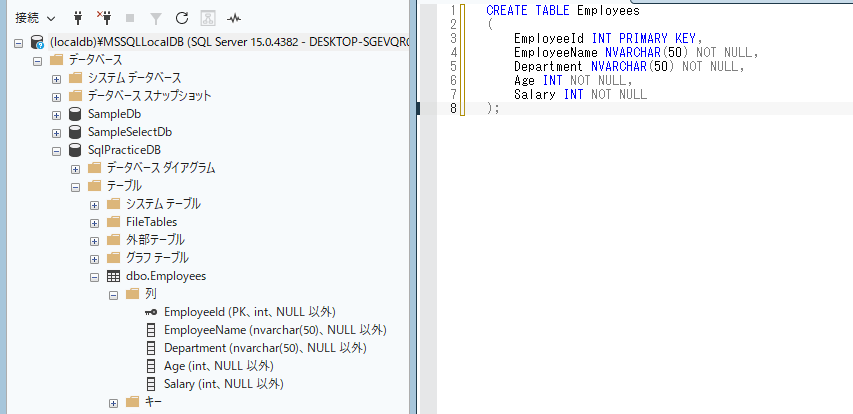This screenshot has width=853, height=414.
Task: Click the FileTables folder icon
Action: 114,223
